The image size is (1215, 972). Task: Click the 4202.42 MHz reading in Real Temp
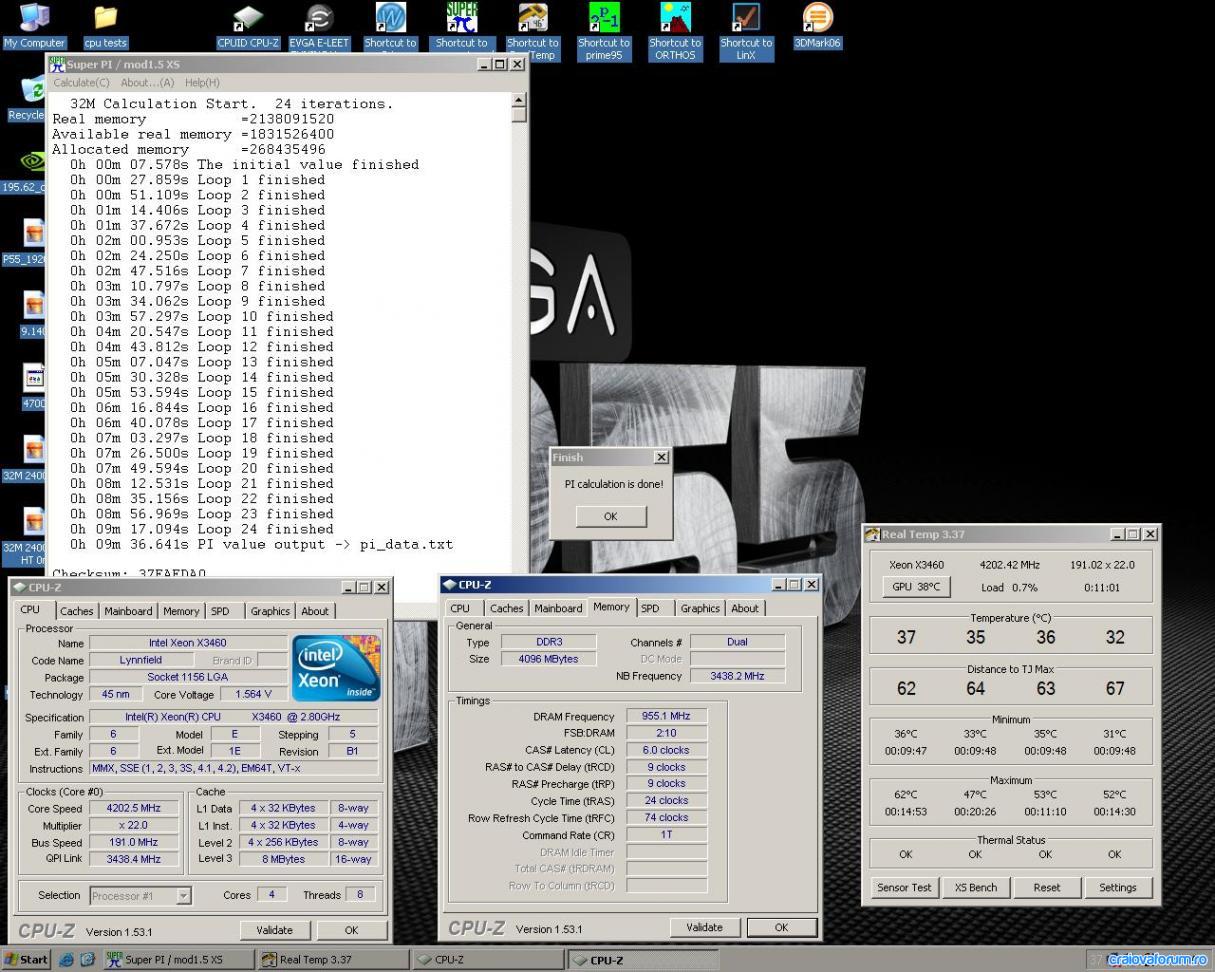pyautogui.click(x=1010, y=565)
